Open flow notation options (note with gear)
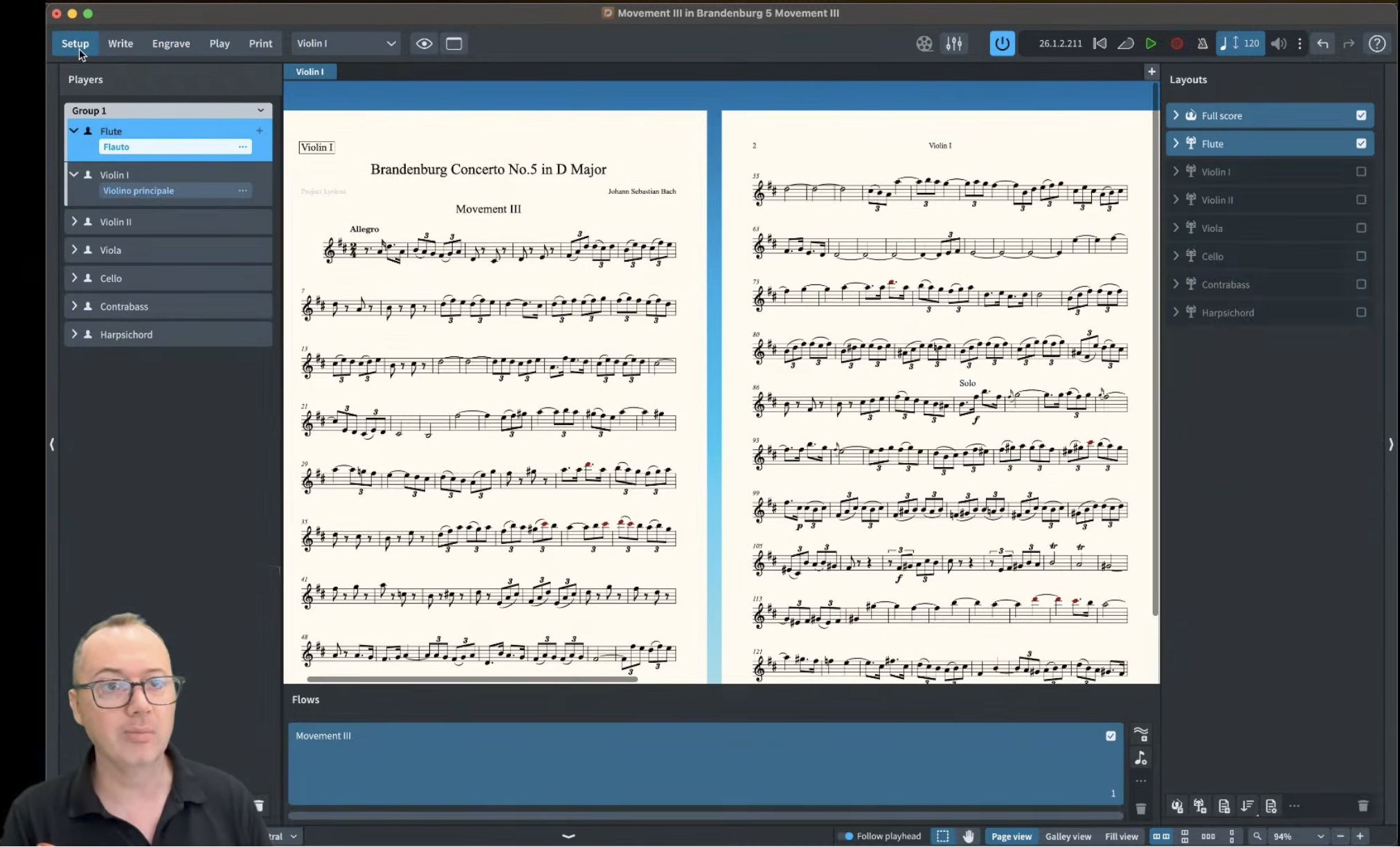1400x847 pixels. click(1140, 758)
